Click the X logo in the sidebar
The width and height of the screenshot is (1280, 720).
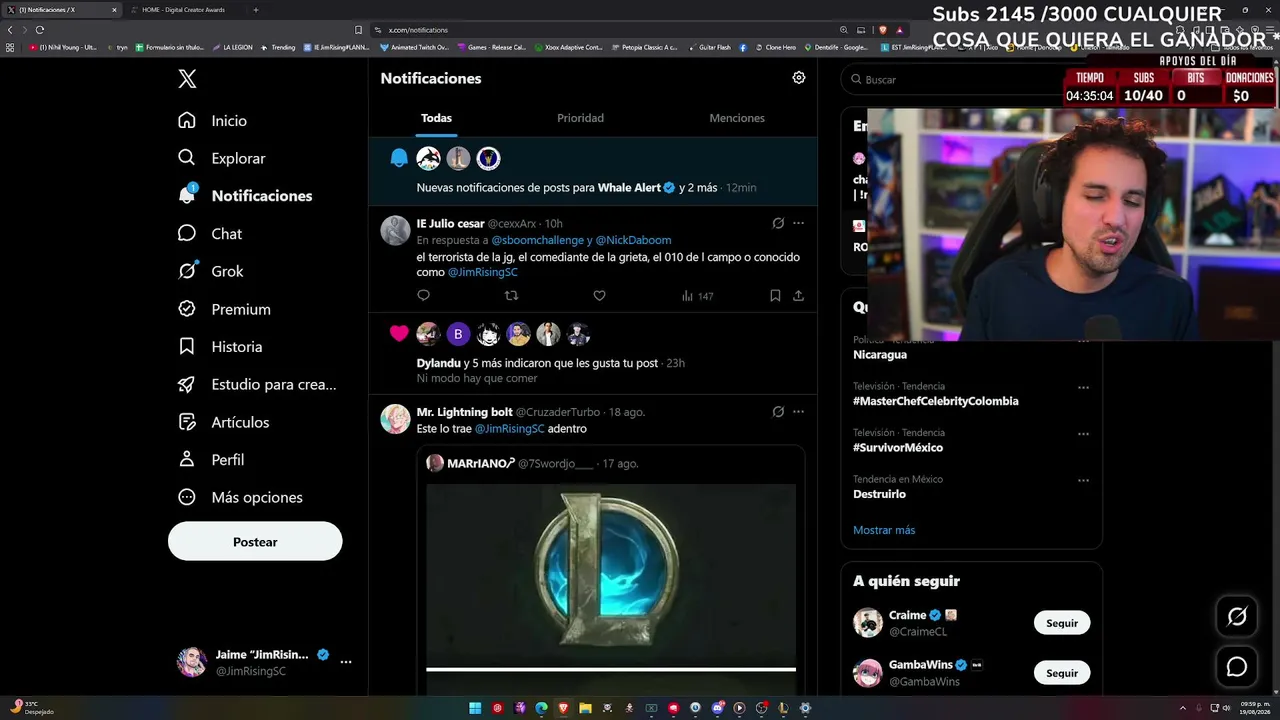click(187, 79)
